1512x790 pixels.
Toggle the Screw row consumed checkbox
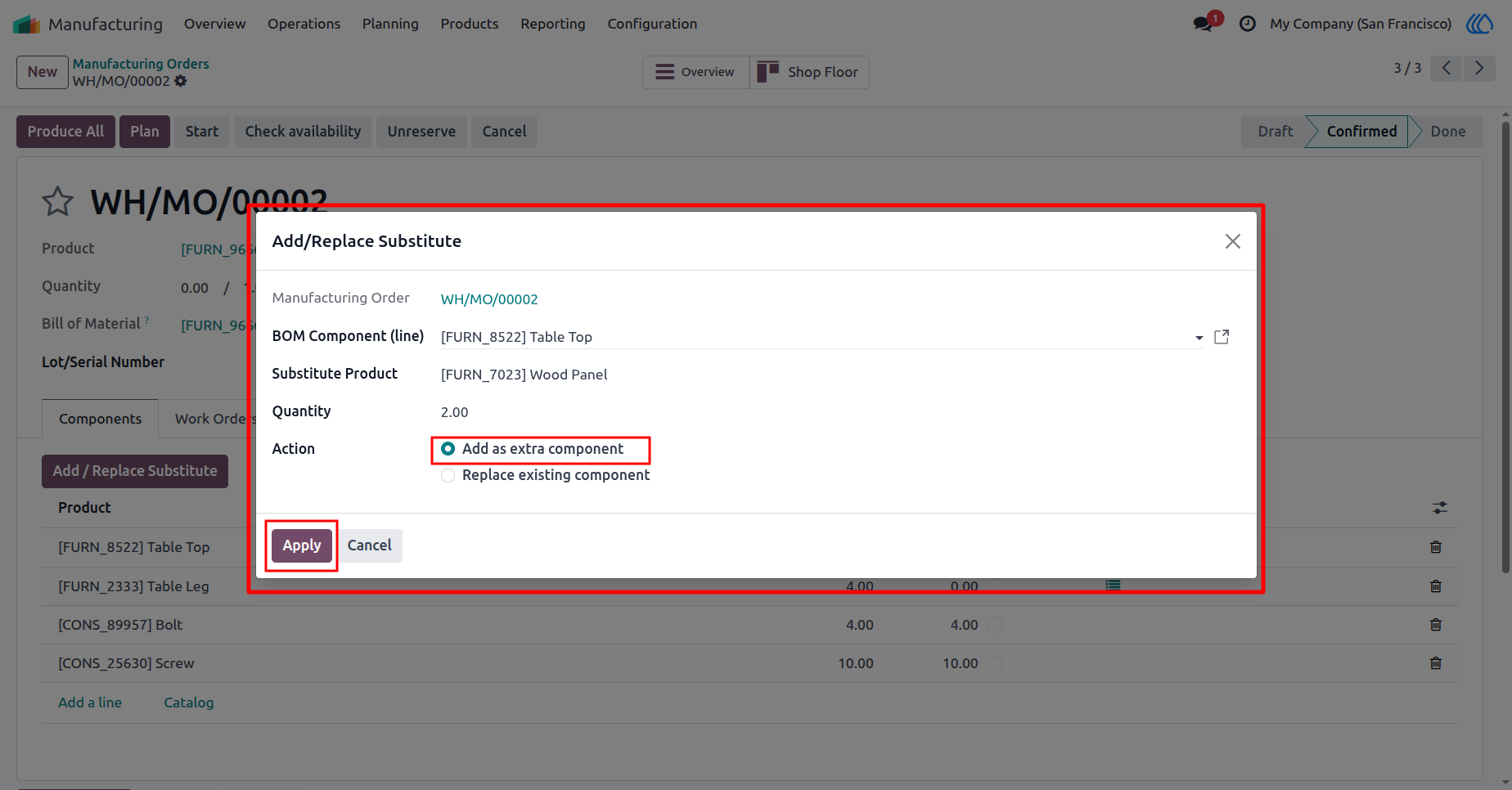(996, 663)
